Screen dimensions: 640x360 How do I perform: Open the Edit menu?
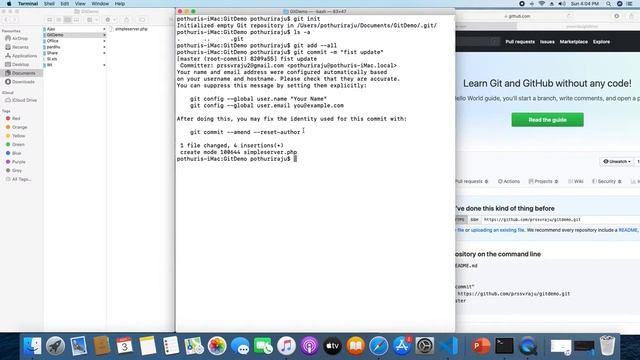(64, 4)
